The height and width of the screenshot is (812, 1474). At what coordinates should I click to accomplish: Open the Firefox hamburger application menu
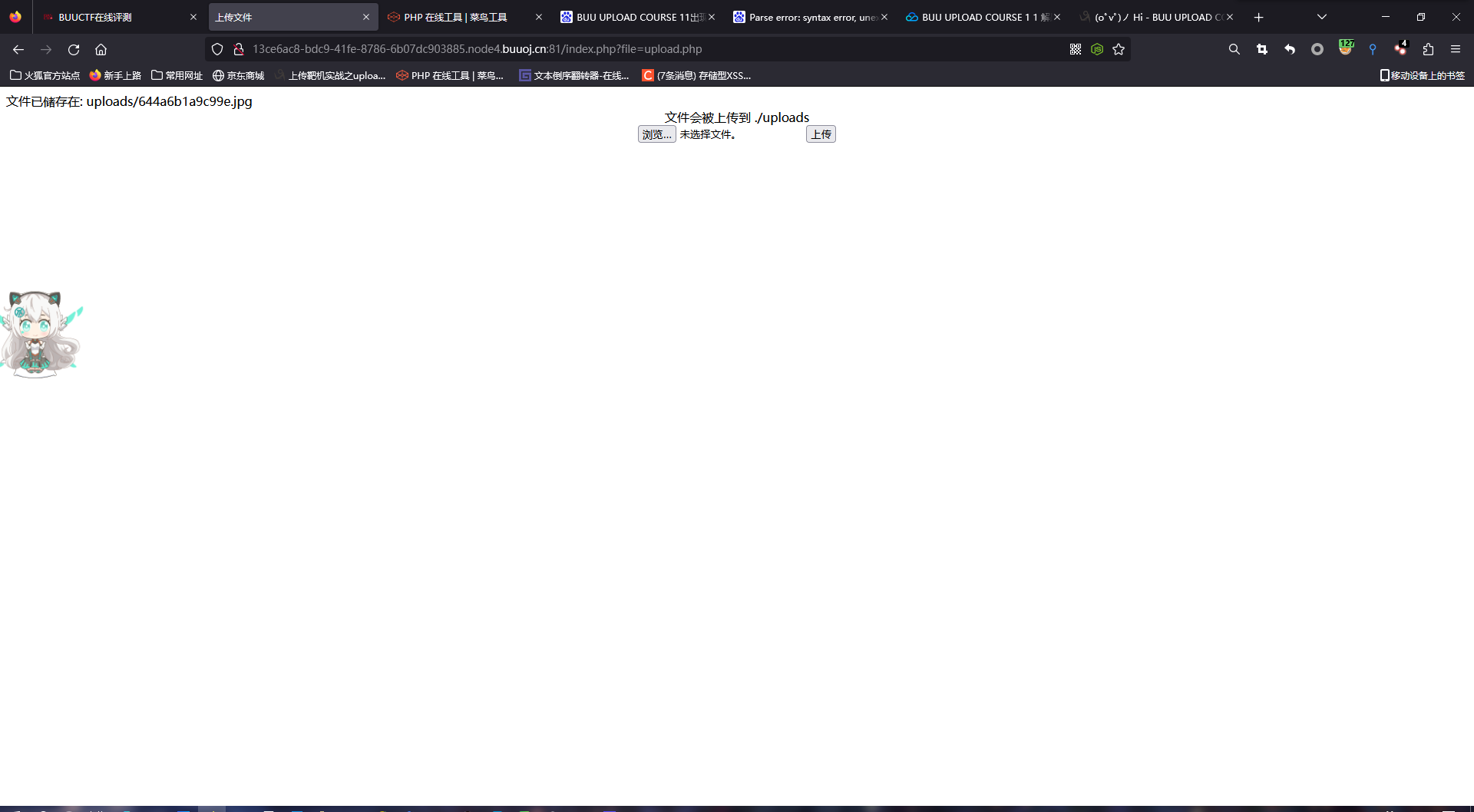point(1456,49)
